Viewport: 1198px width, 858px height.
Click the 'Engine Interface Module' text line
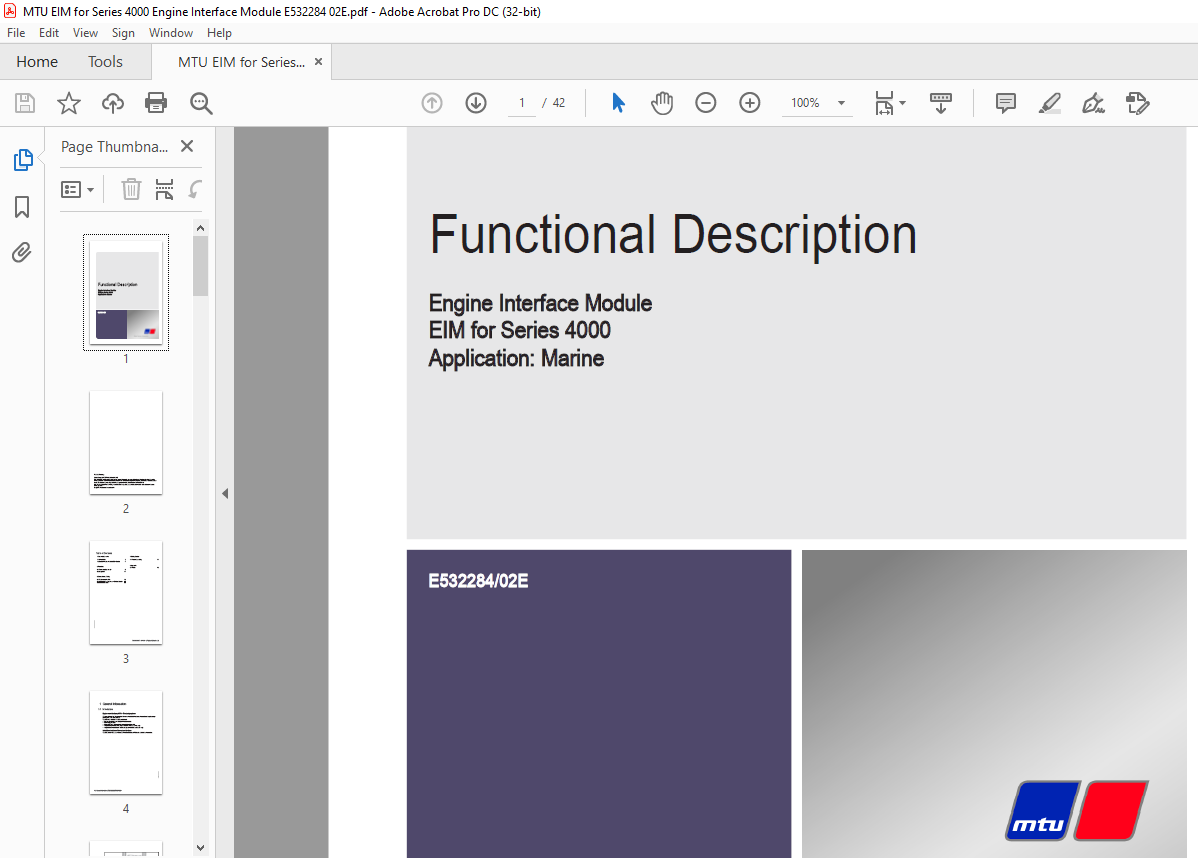tap(540, 303)
